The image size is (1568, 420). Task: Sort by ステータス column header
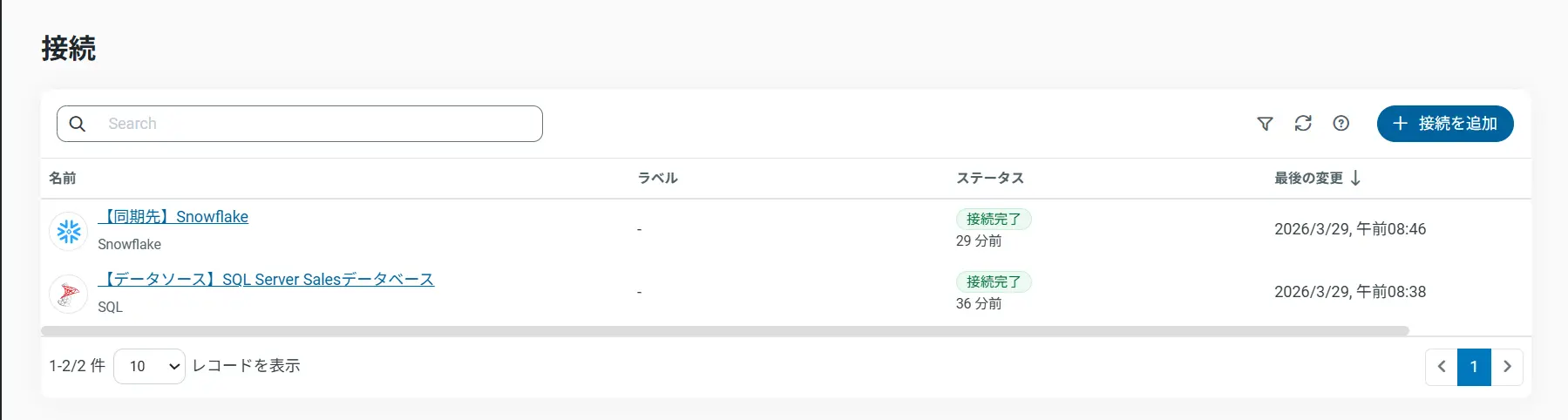[990, 178]
